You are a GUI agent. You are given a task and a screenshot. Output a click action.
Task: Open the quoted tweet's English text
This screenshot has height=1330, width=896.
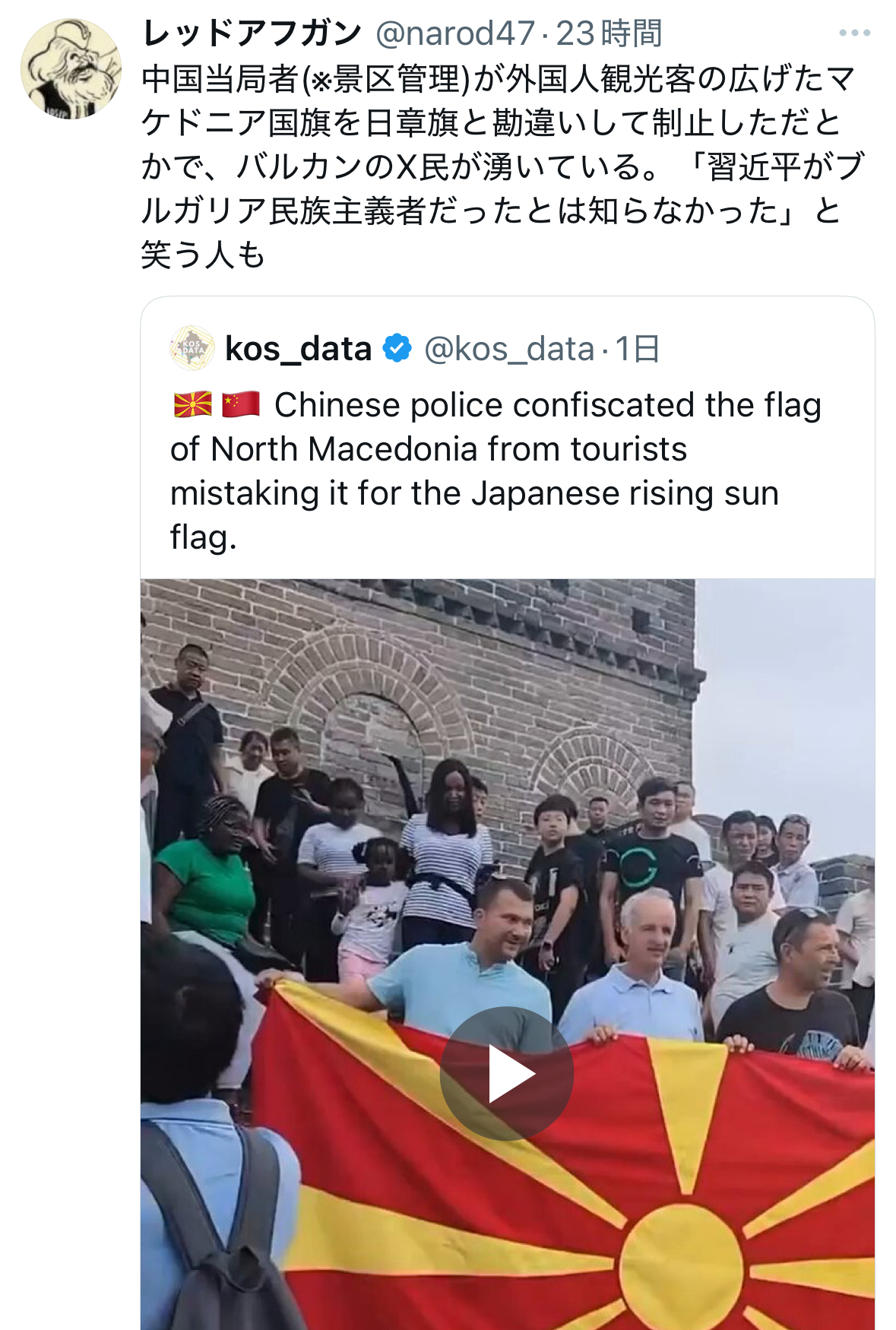tap(495, 471)
